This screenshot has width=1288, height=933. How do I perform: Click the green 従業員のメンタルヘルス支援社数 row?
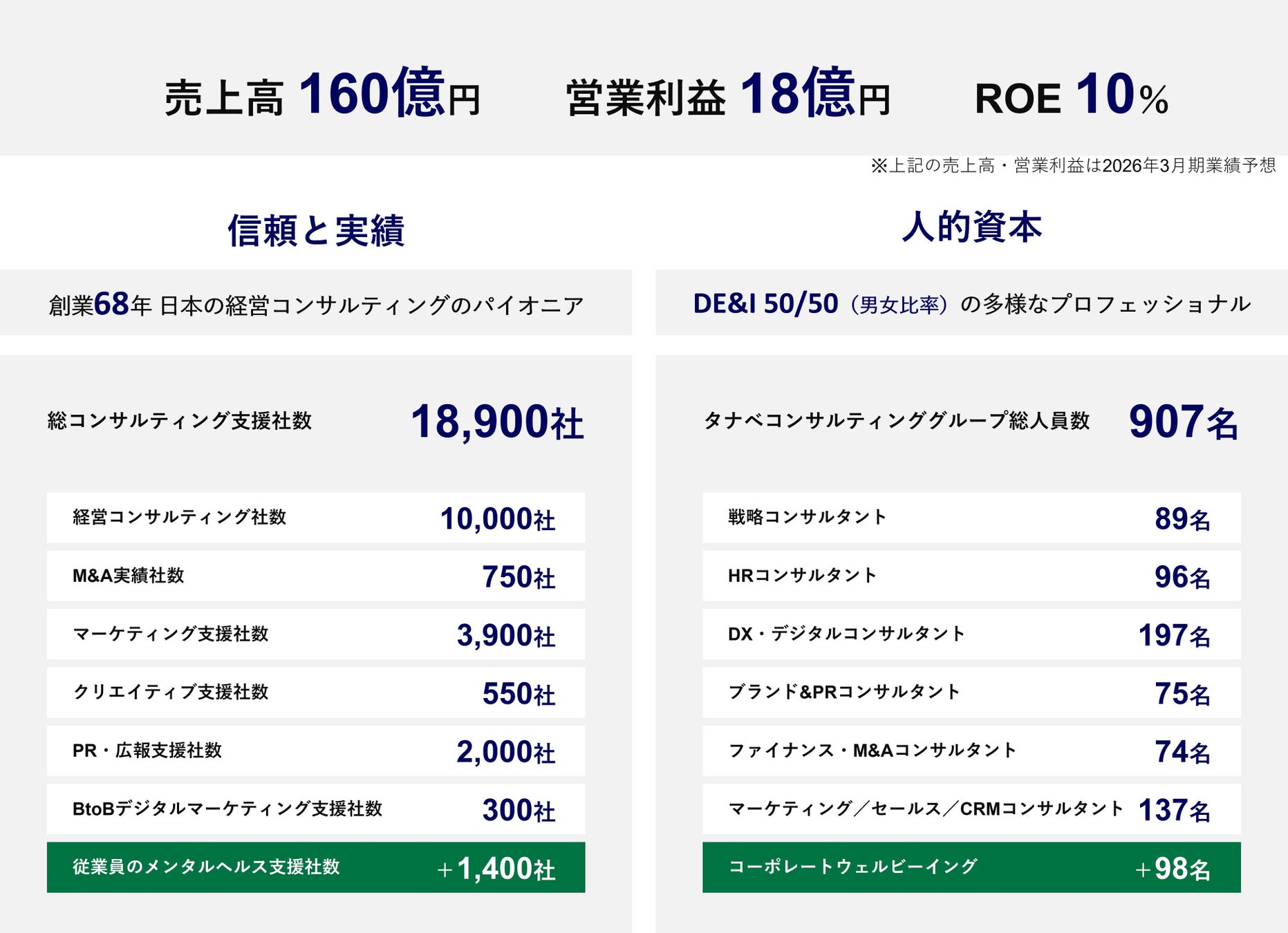tap(316, 867)
